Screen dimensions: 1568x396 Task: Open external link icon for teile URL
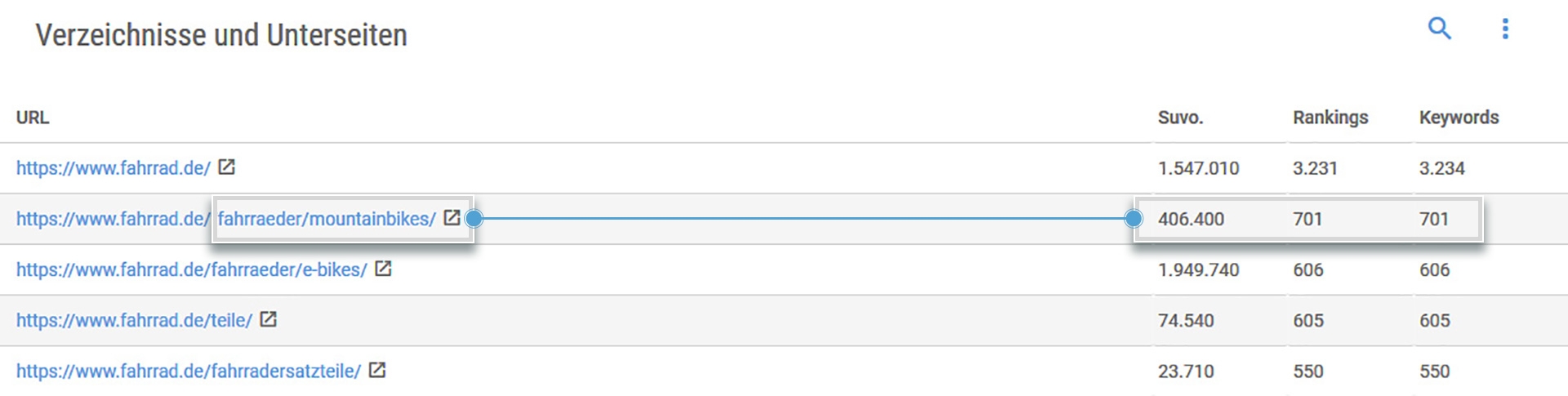pos(268,319)
